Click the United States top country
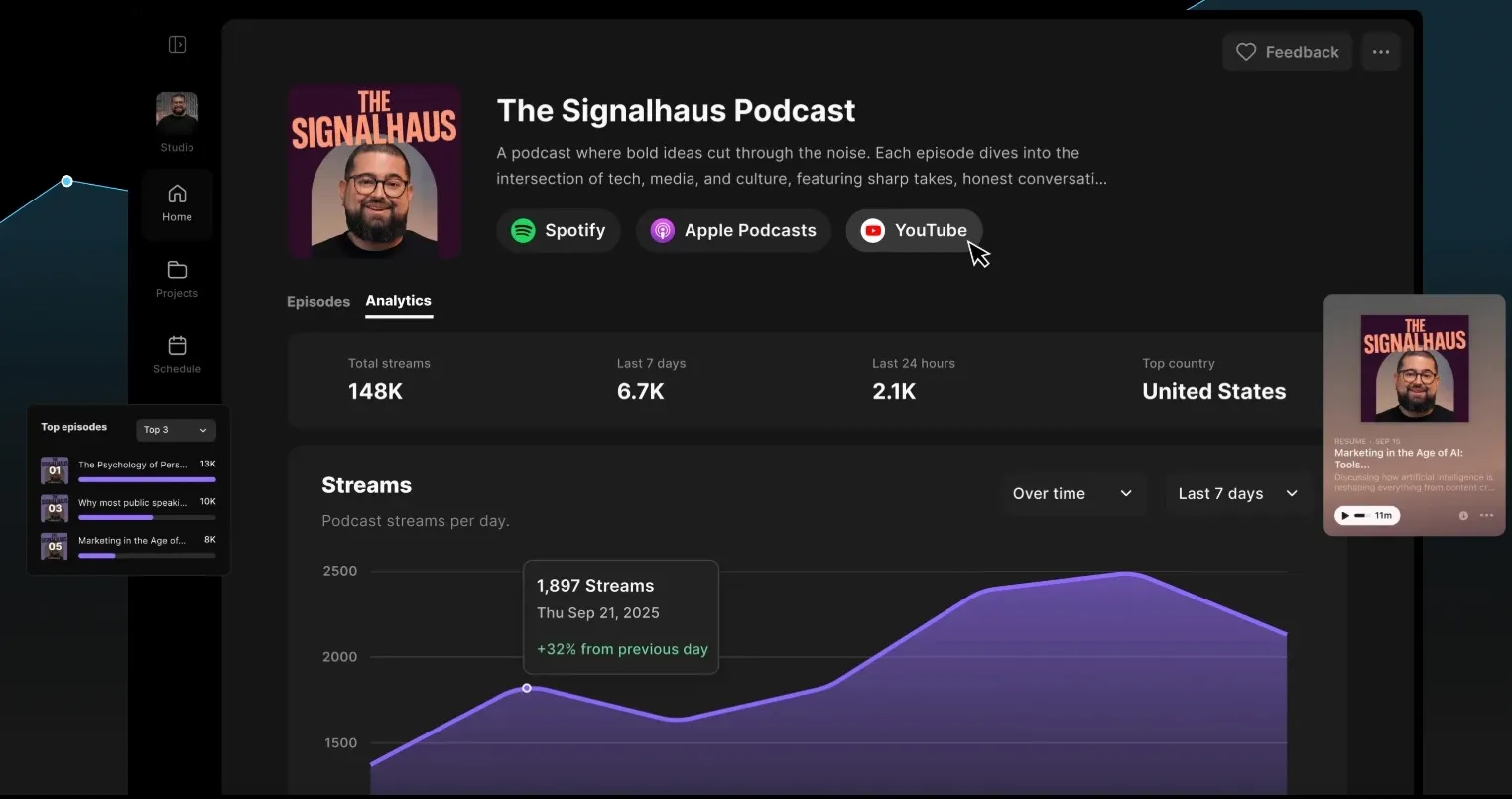Viewport: 1512px width, 799px height. tap(1213, 392)
